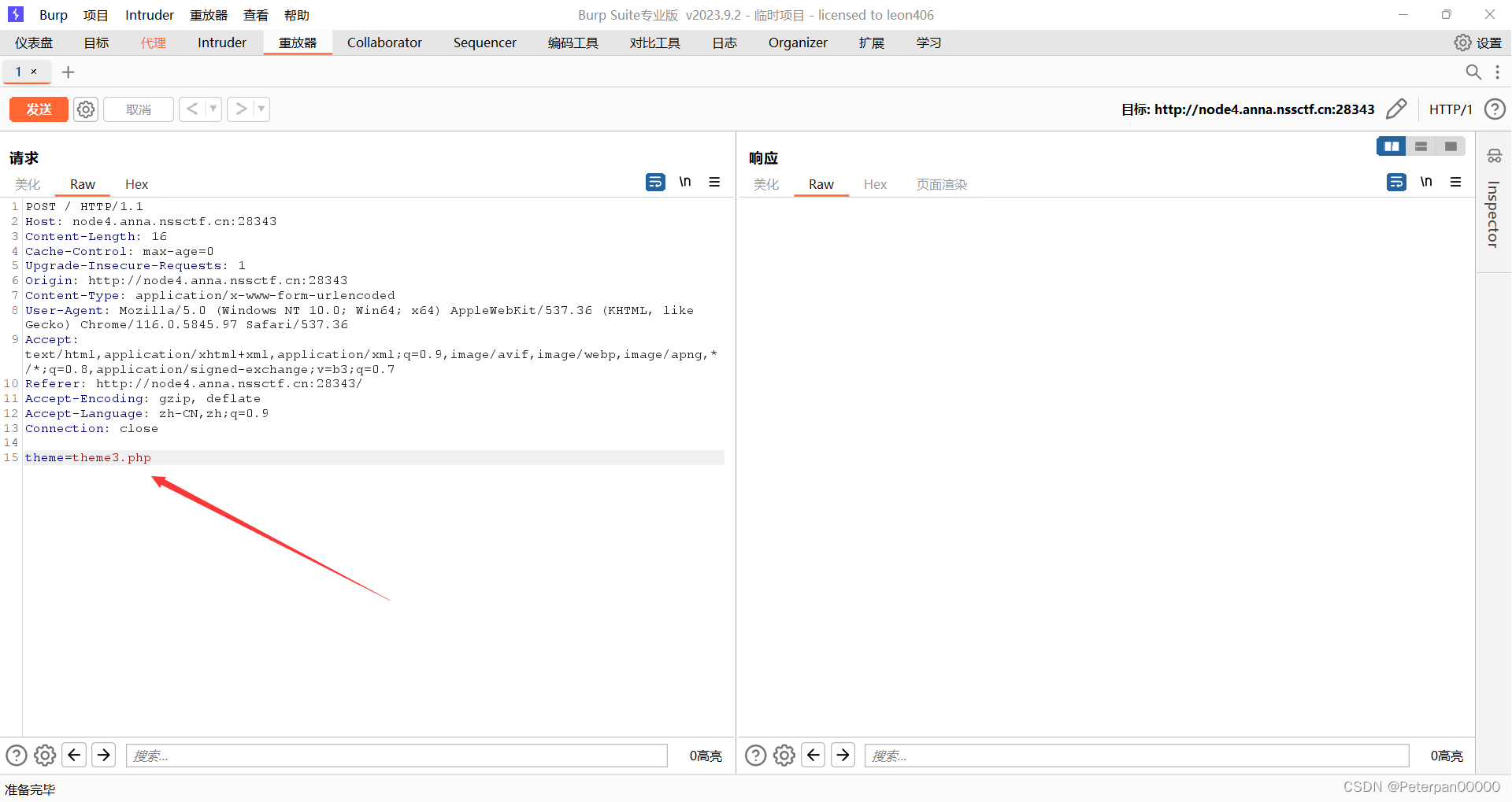Switch to Organizer tab
The image size is (1512, 802).
pyautogui.click(x=798, y=43)
